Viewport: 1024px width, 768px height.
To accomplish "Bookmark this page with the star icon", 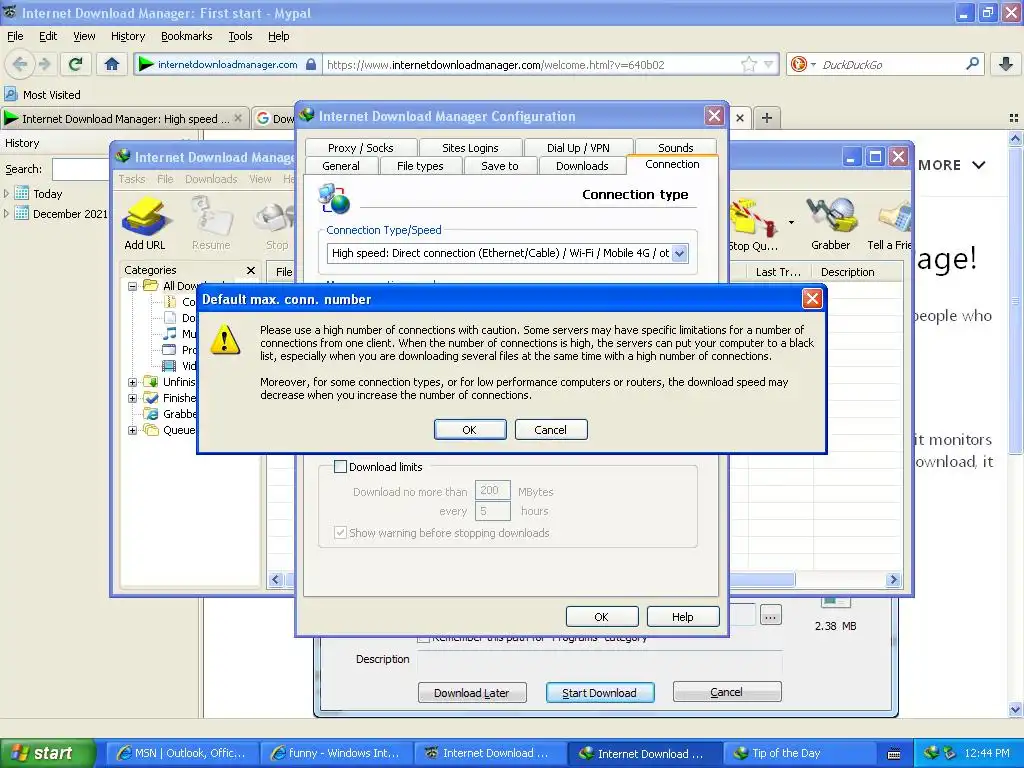I will 748,64.
